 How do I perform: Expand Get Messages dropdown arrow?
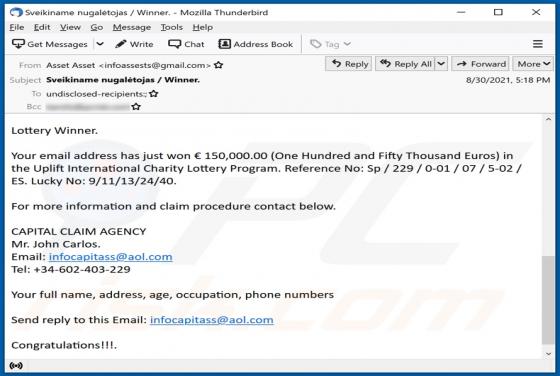point(100,44)
